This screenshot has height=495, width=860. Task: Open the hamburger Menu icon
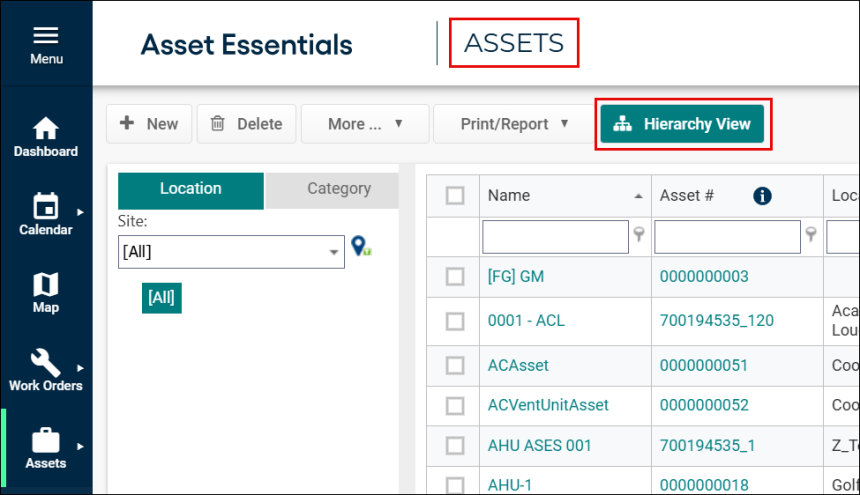(x=46, y=35)
